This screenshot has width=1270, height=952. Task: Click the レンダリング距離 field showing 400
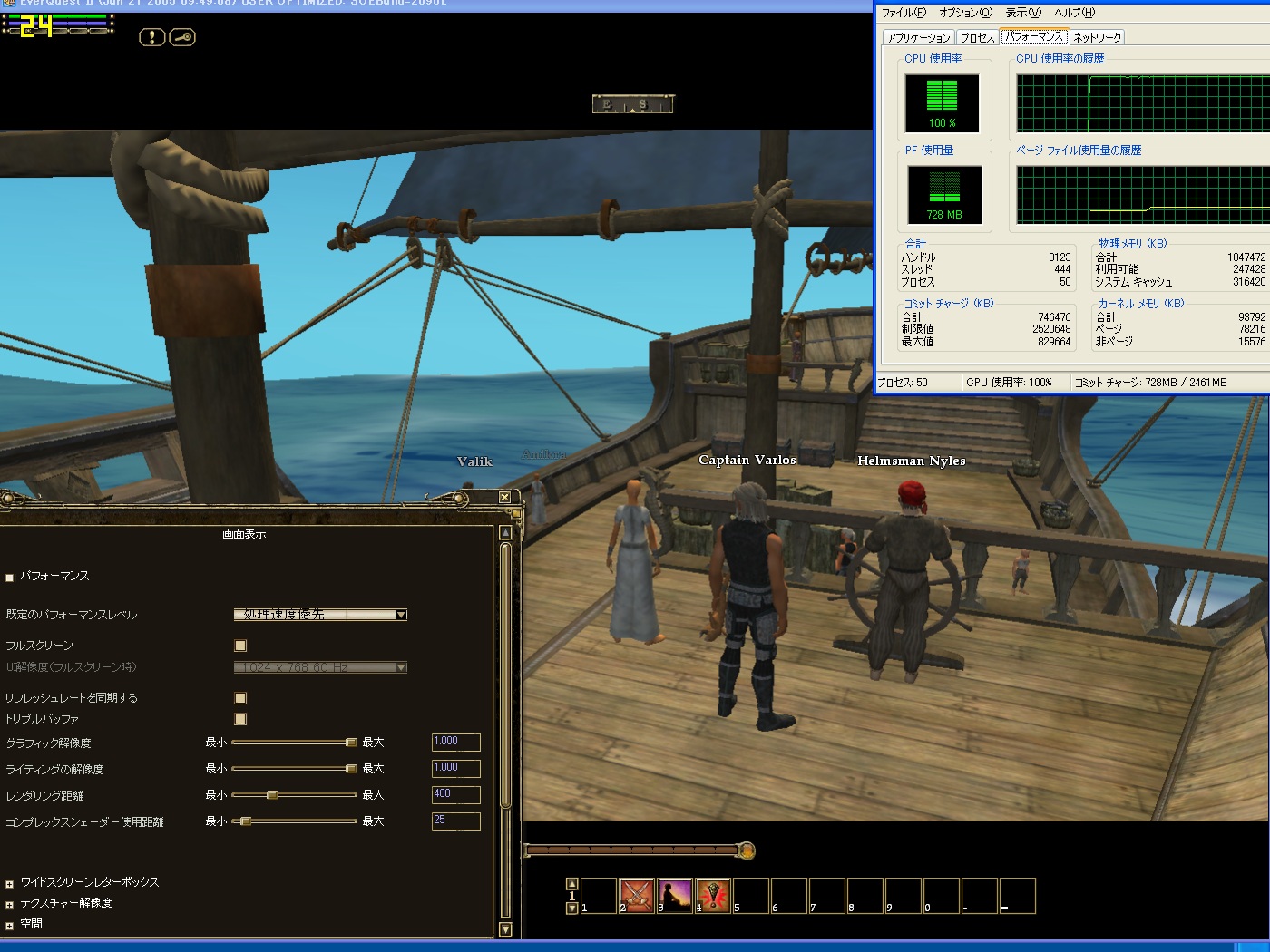(x=456, y=795)
